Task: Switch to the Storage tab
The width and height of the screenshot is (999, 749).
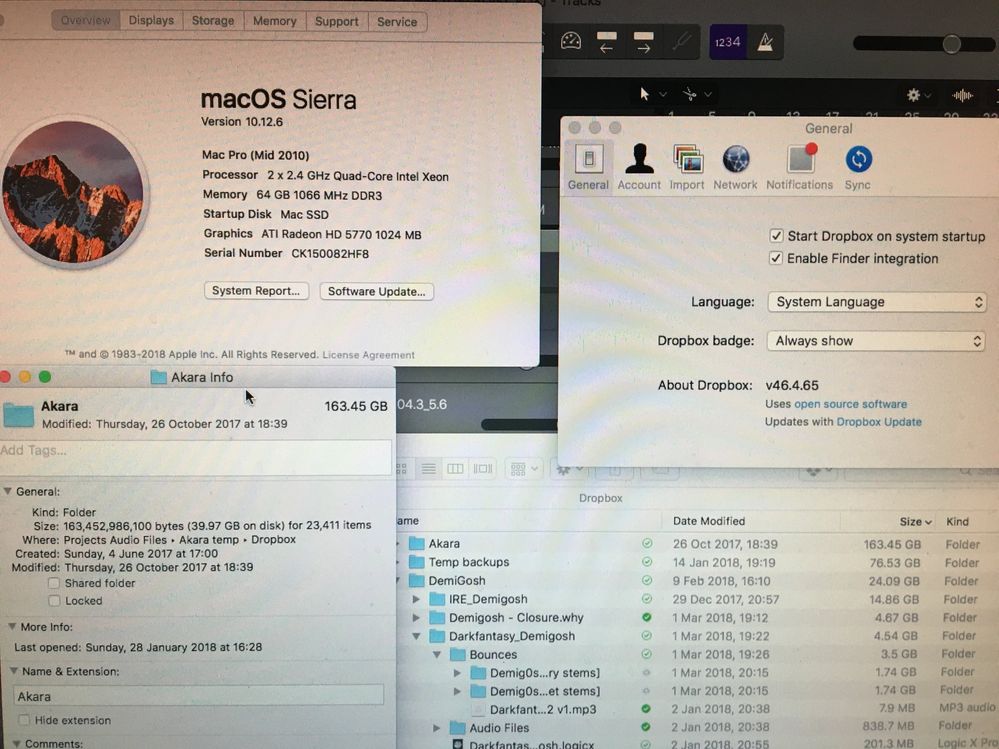Action: click(x=212, y=21)
